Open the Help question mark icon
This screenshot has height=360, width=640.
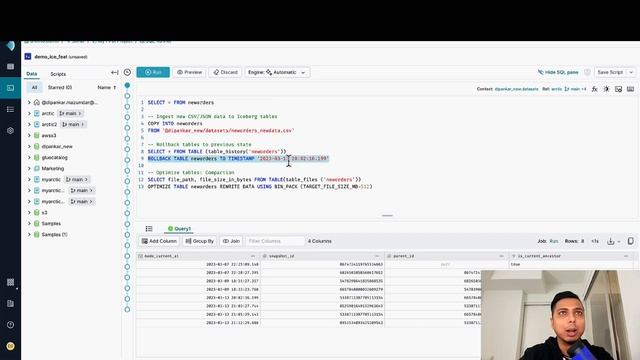point(11,325)
